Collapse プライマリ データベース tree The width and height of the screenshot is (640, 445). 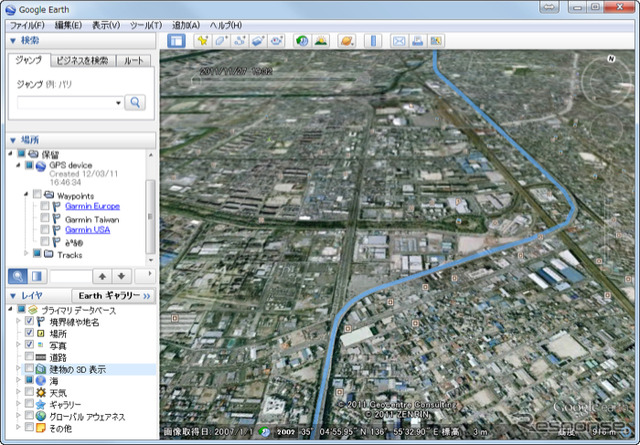10,309
